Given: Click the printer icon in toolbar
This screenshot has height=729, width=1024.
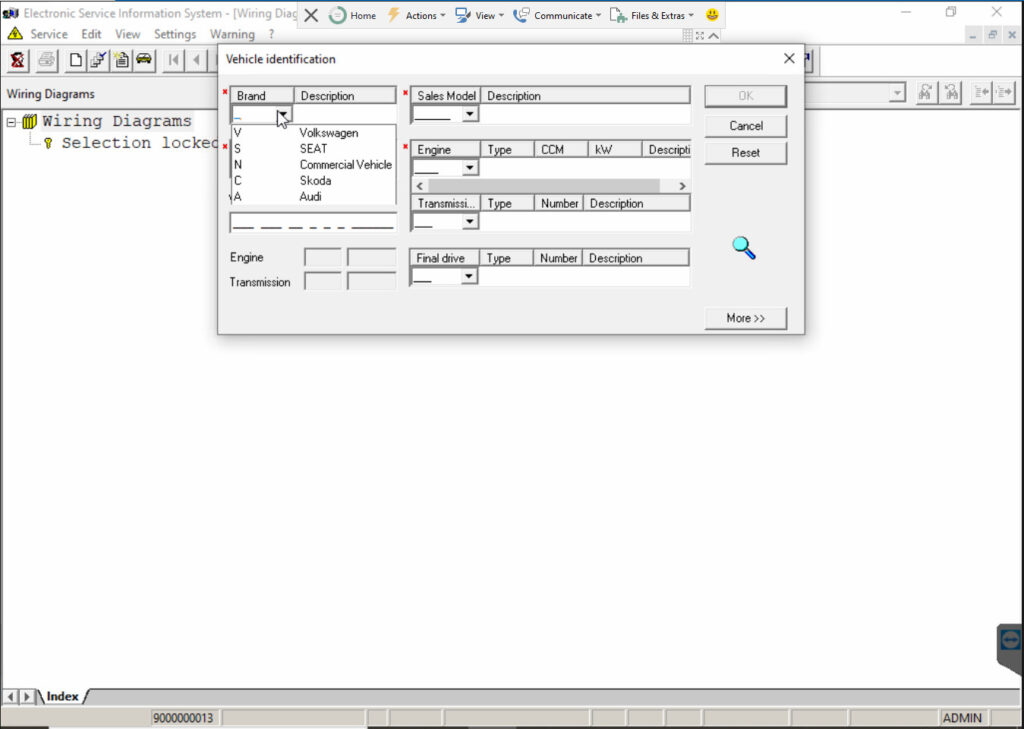Looking at the screenshot, I should tap(46, 60).
